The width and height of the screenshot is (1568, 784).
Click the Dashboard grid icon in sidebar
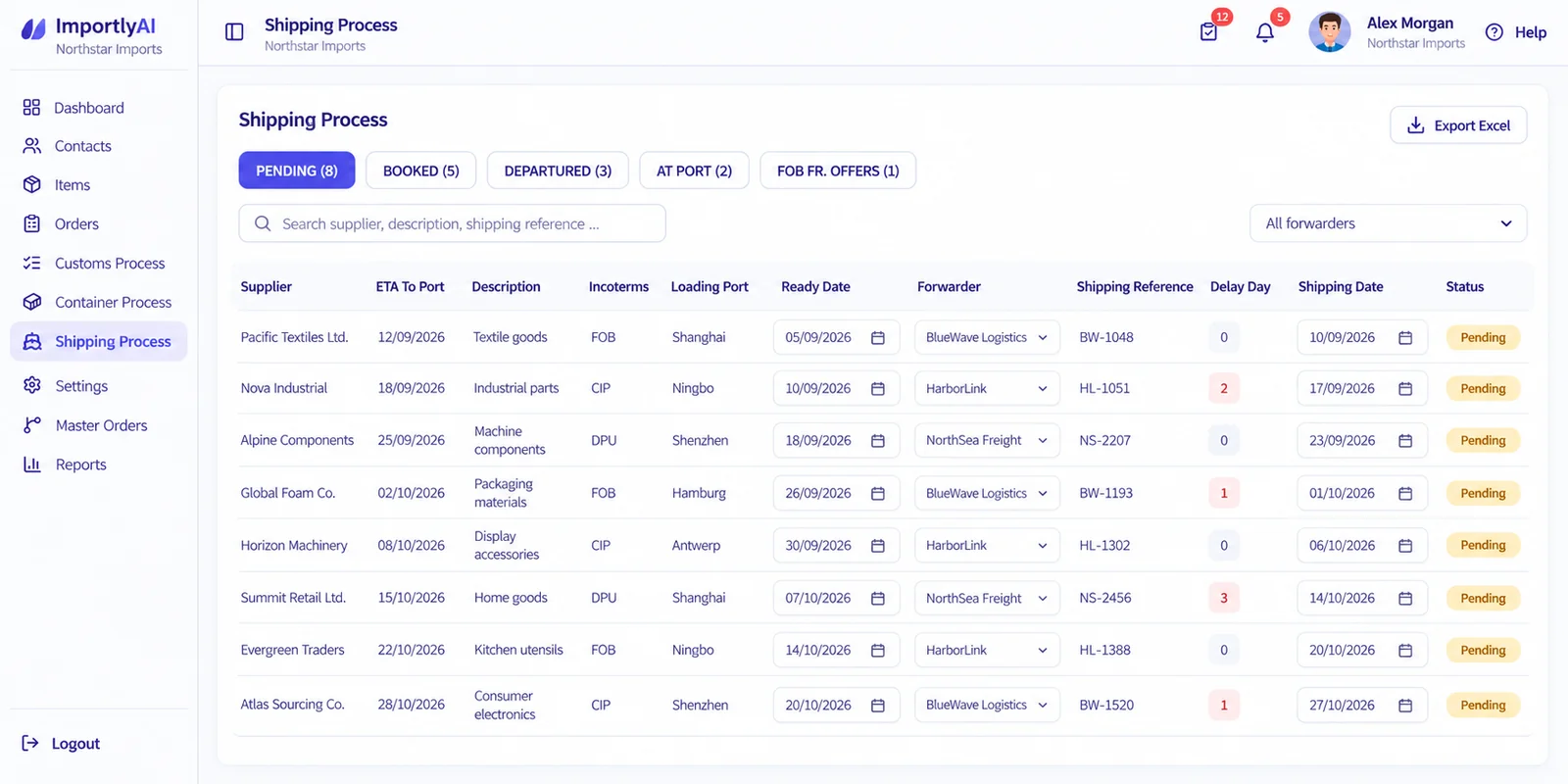pyautogui.click(x=32, y=108)
